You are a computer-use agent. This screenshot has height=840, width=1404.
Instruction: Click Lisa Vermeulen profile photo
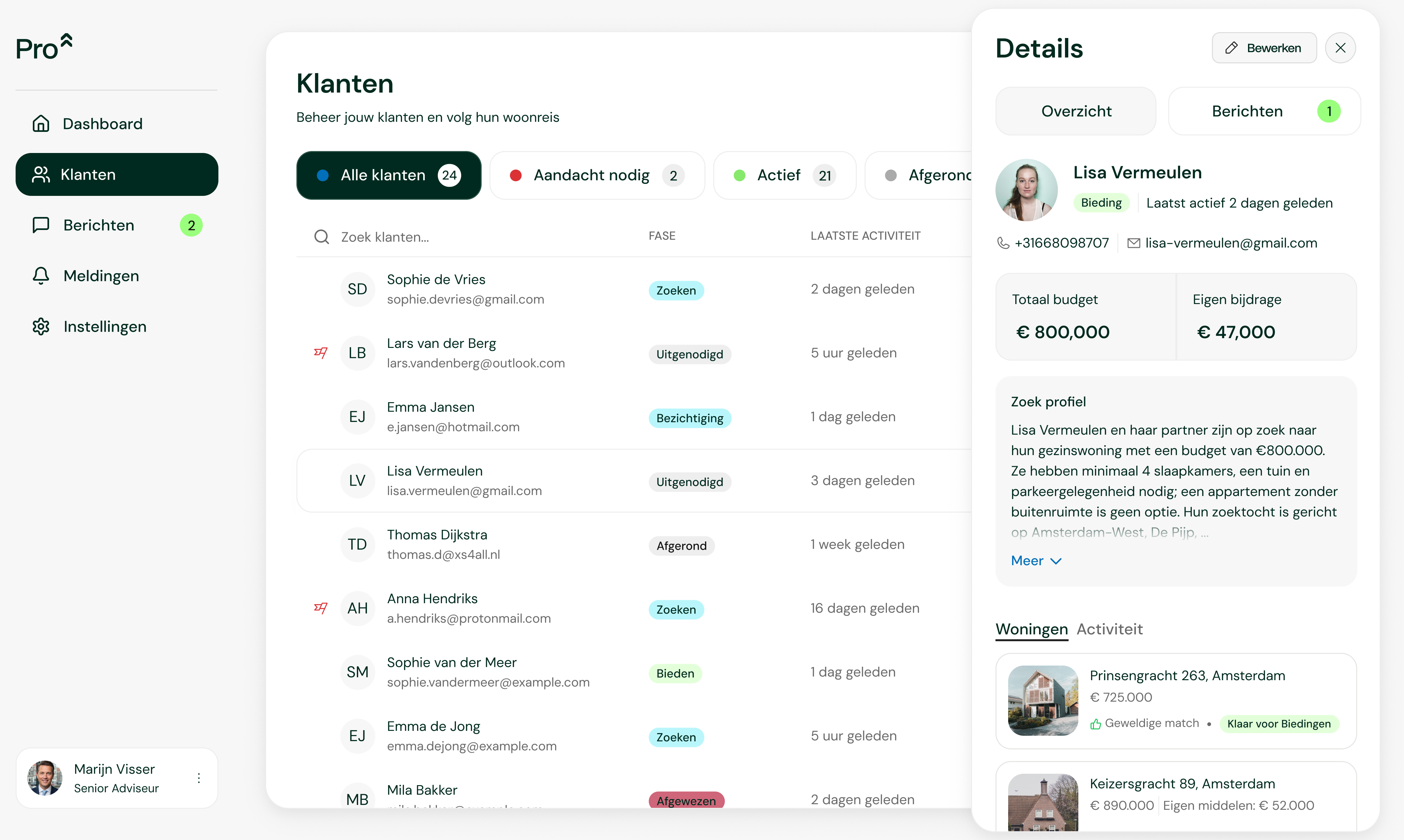click(x=1027, y=190)
